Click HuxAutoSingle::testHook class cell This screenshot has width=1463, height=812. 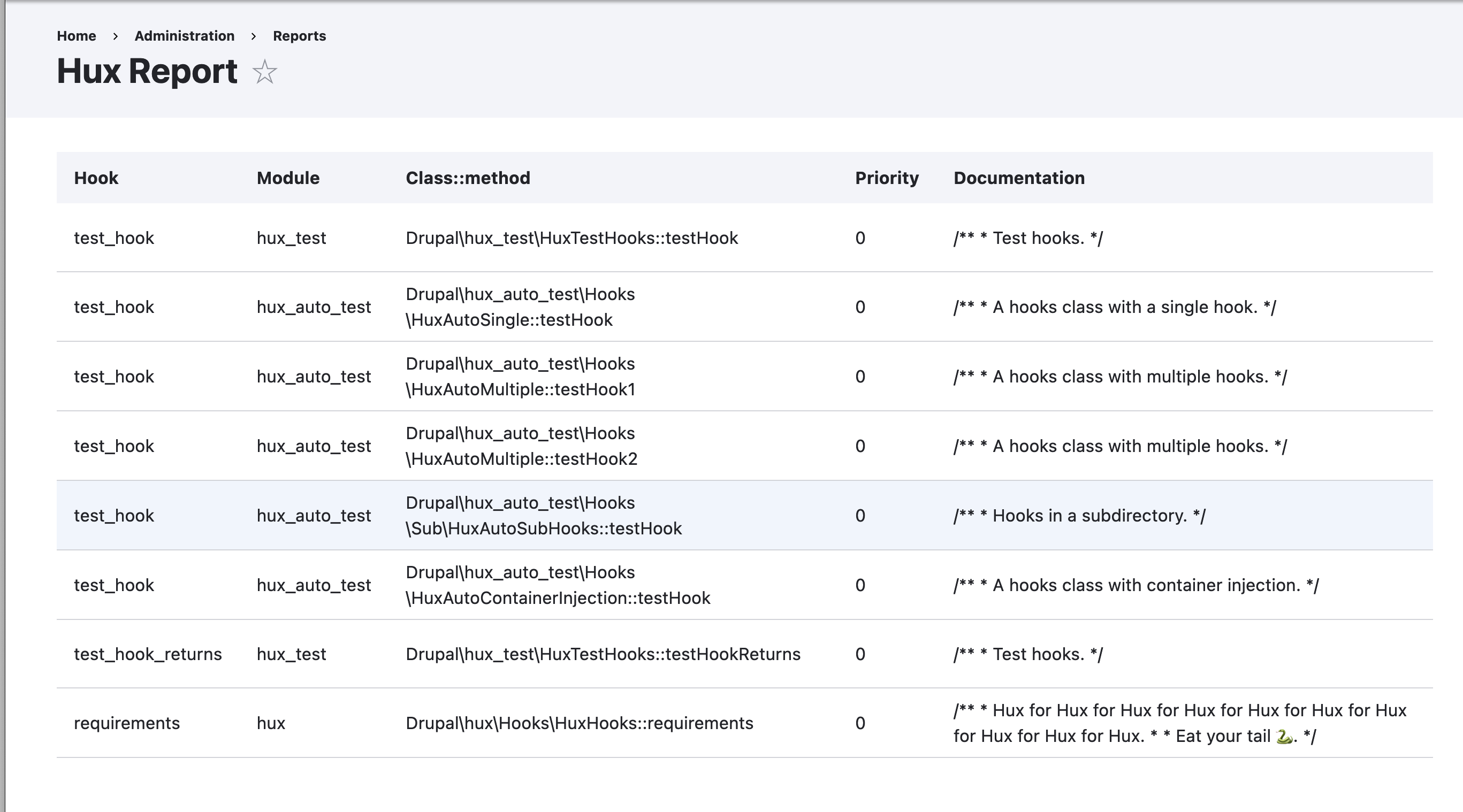[x=520, y=307]
